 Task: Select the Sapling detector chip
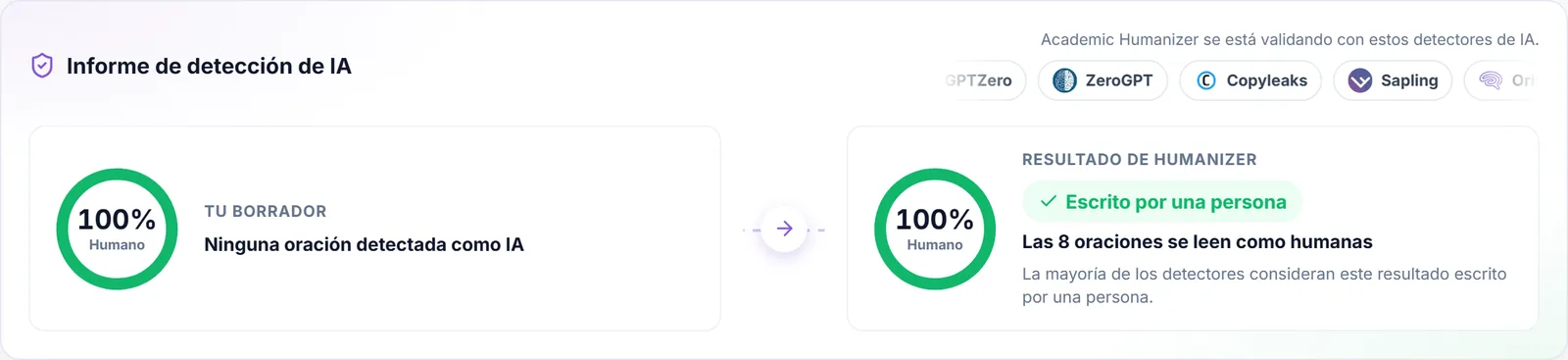1393,80
